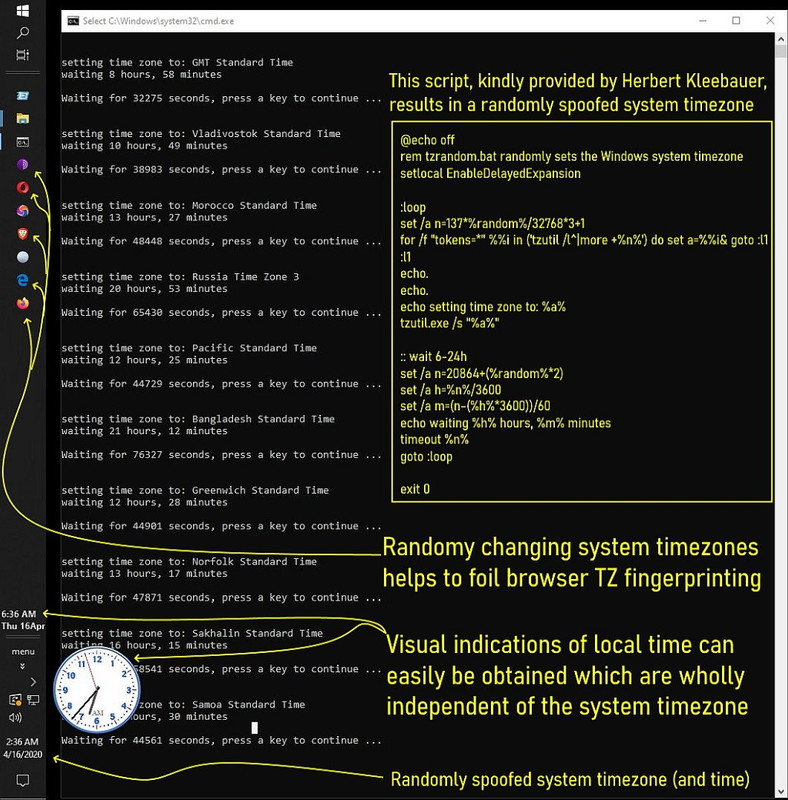The height and width of the screenshot is (800, 788).
Task: Minimize the cmd.exe window
Action: point(703,20)
